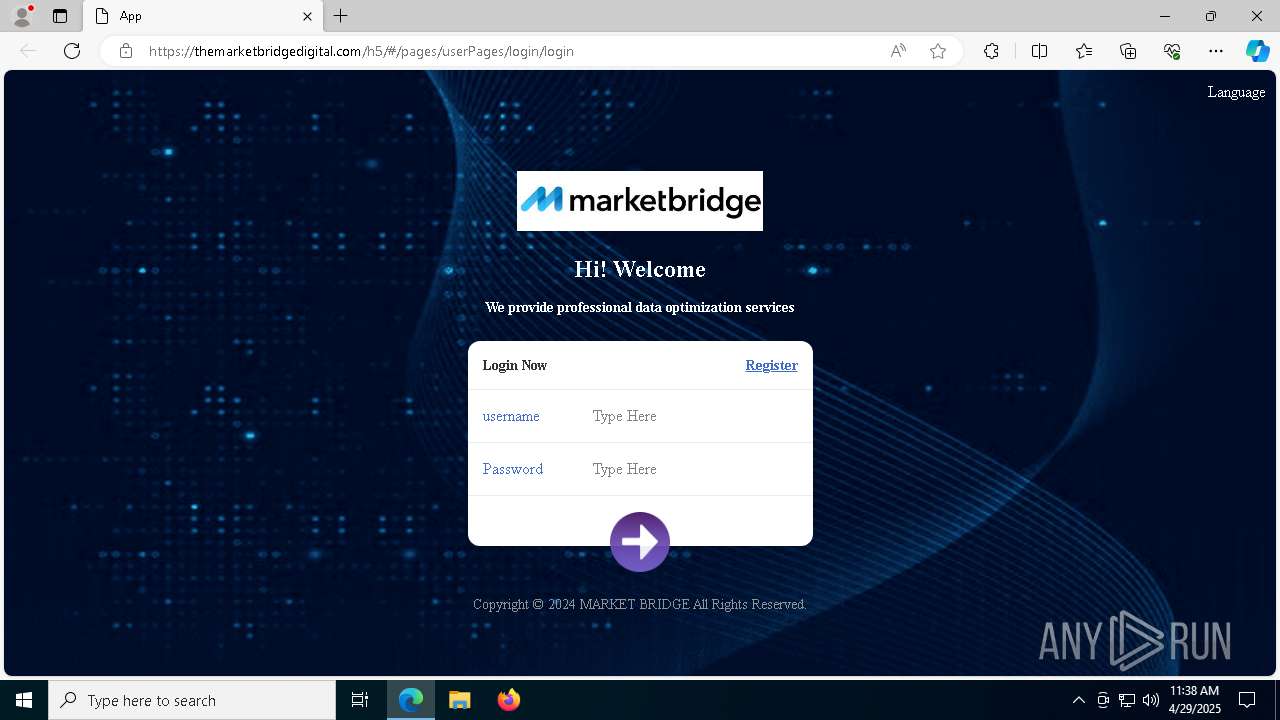Viewport: 1280px width, 720px height.
Task: Refresh the current page
Action: click(x=72, y=51)
